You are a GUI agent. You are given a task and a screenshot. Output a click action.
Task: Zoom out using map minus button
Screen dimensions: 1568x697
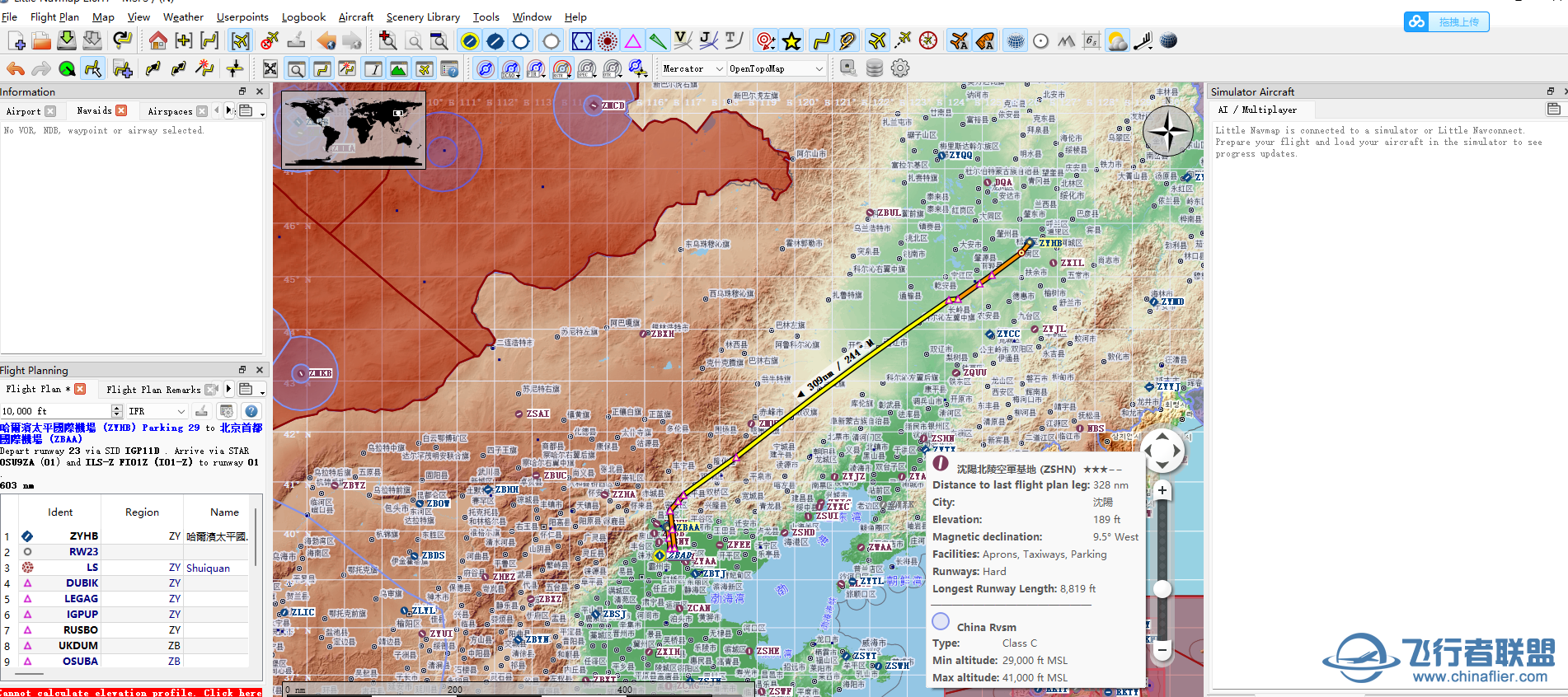[x=1162, y=650]
